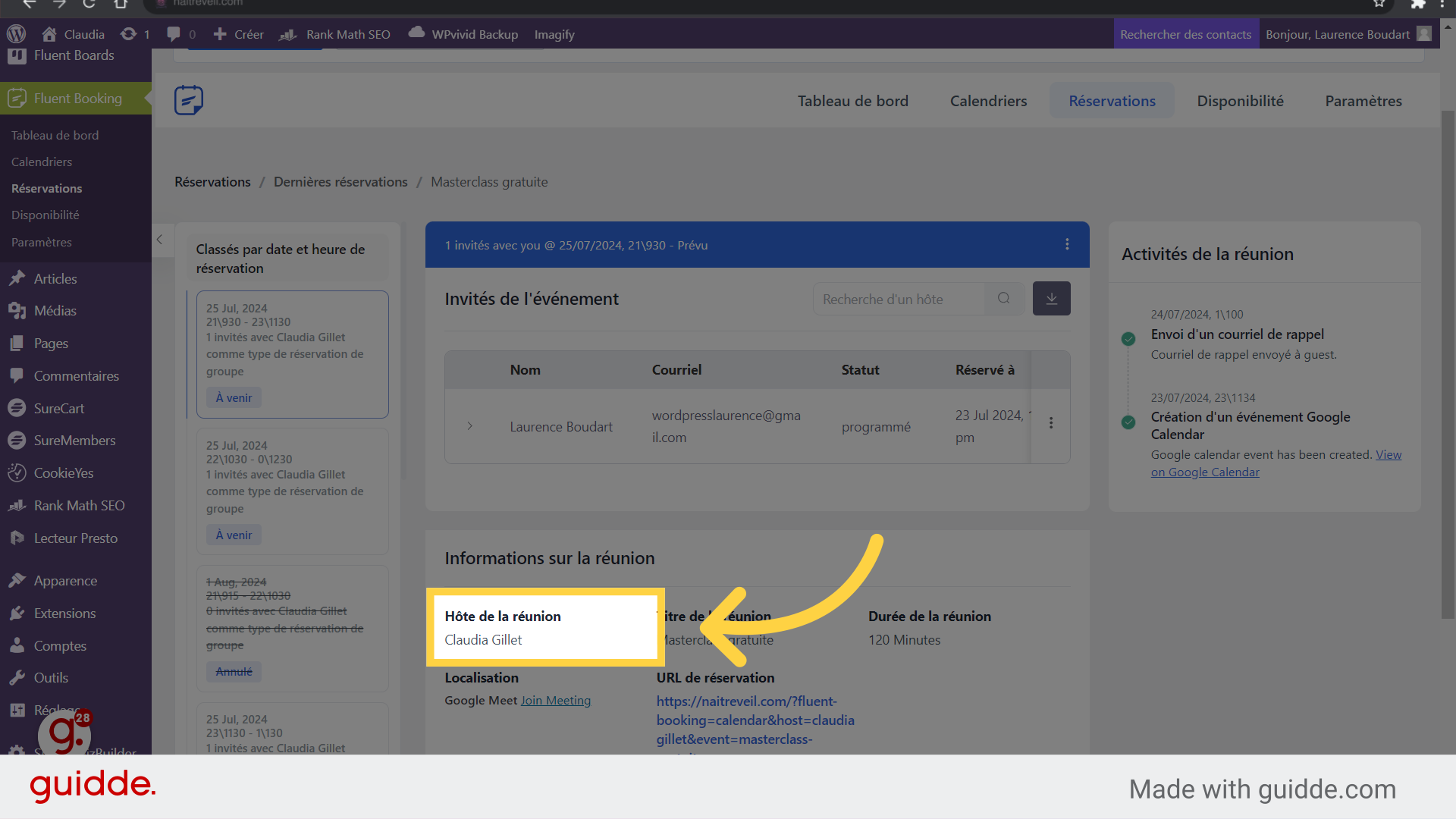Open the Créer new-content menu
The image size is (1456, 819).
point(239,34)
